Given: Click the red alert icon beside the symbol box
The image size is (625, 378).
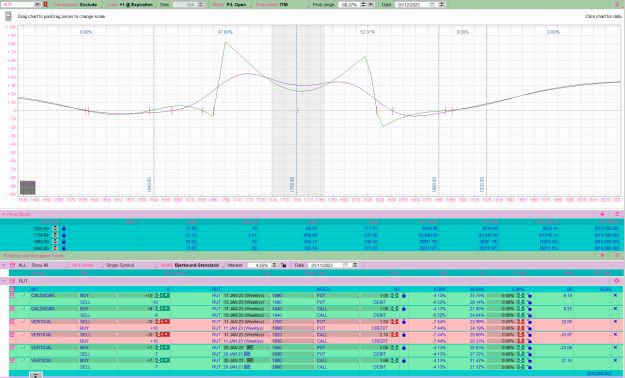Looking at the screenshot, I should coord(46,4).
